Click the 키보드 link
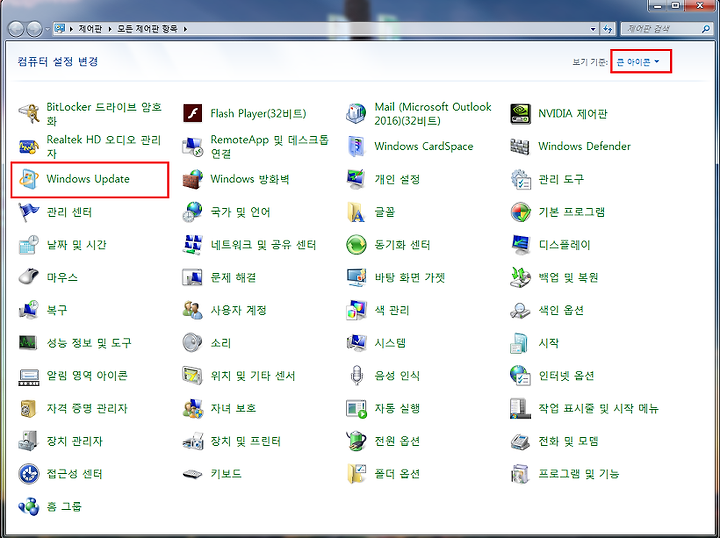The height and width of the screenshot is (538, 720). (x=226, y=474)
